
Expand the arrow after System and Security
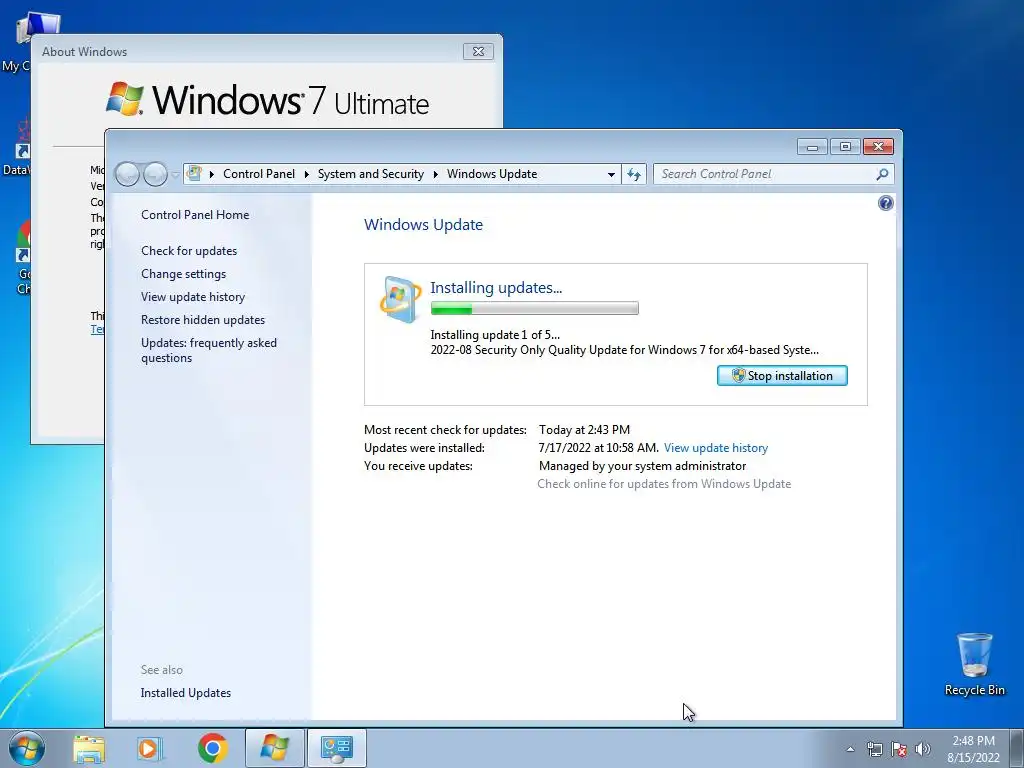coord(436,174)
